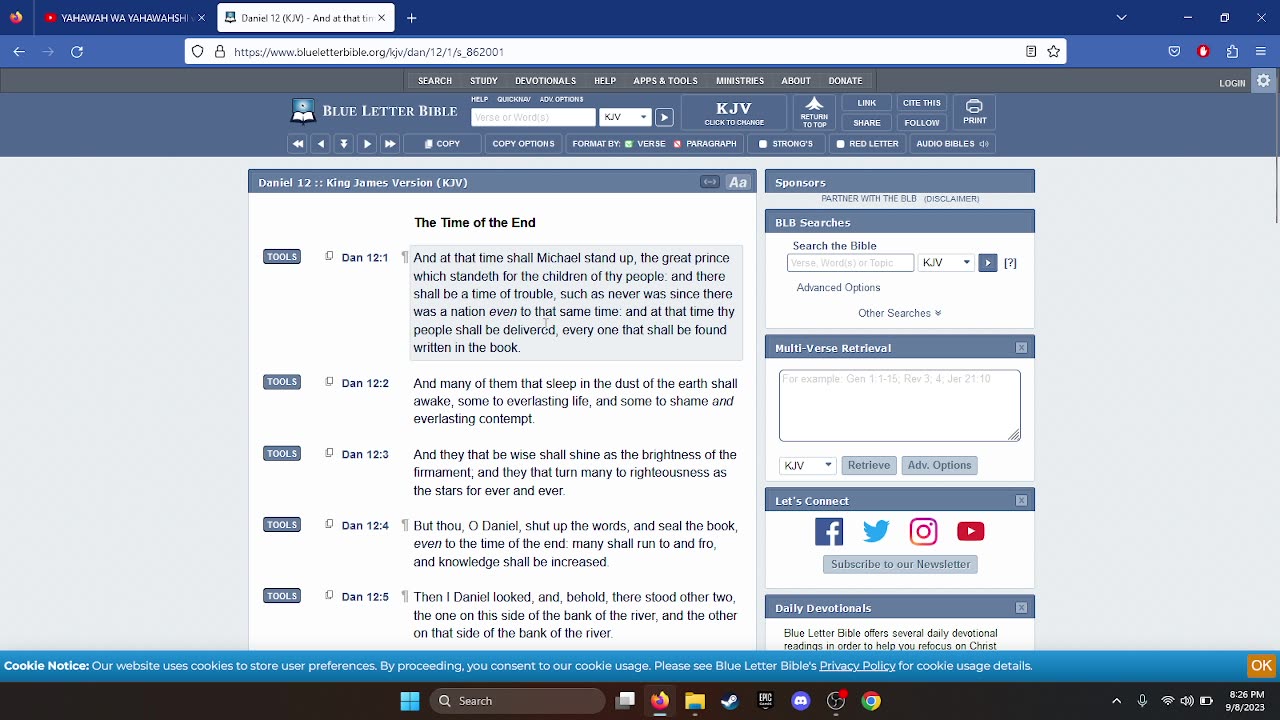This screenshot has height=720, width=1280.
Task: Copy verse Dan 12:1 using its copy icon
Action: pos(329,257)
